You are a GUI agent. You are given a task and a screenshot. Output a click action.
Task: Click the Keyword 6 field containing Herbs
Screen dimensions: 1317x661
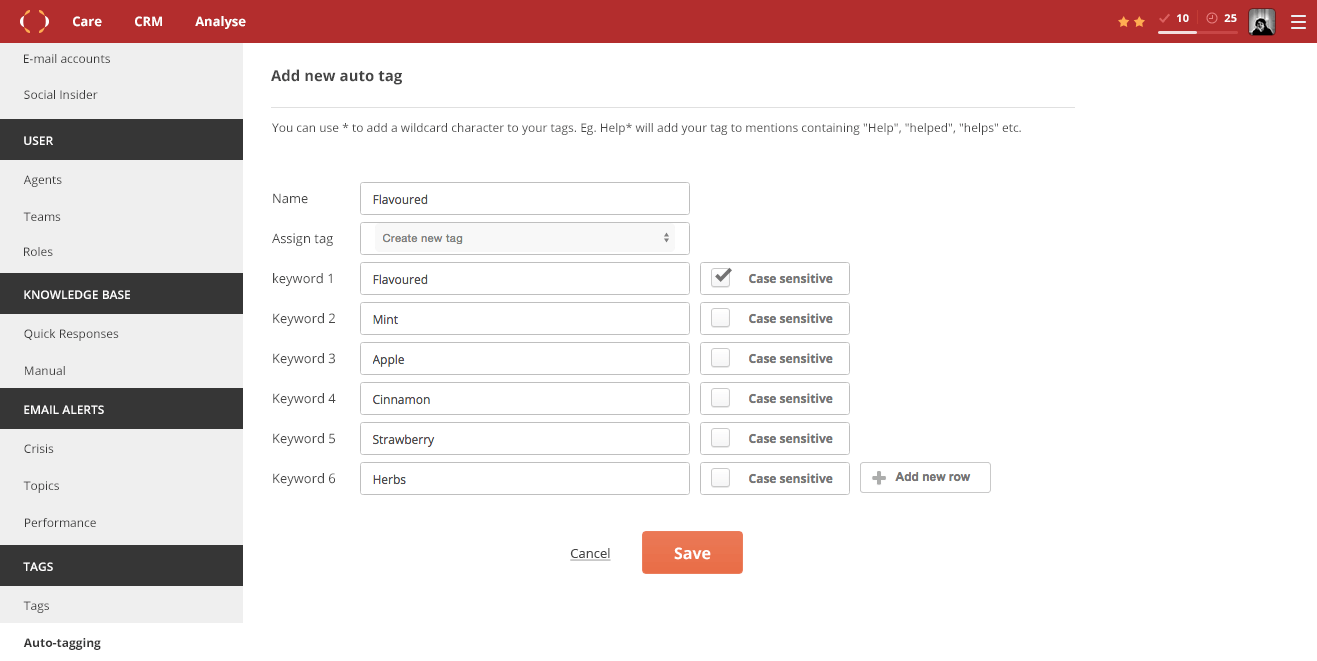[525, 478]
